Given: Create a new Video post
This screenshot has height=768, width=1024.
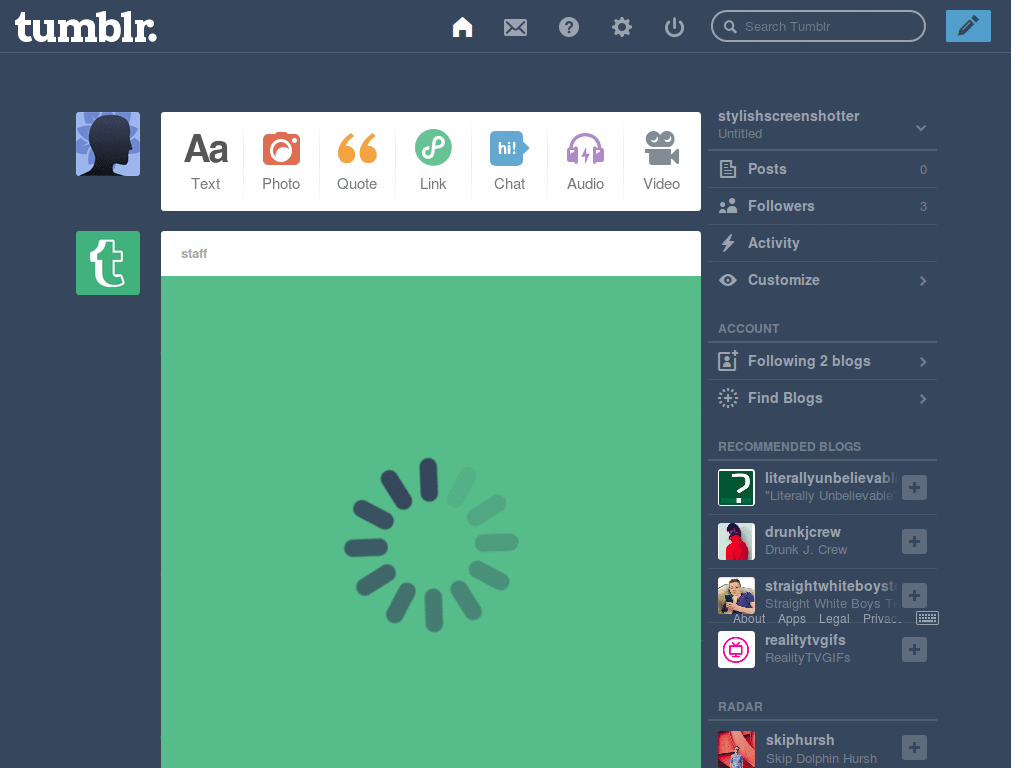Looking at the screenshot, I should [662, 161].
